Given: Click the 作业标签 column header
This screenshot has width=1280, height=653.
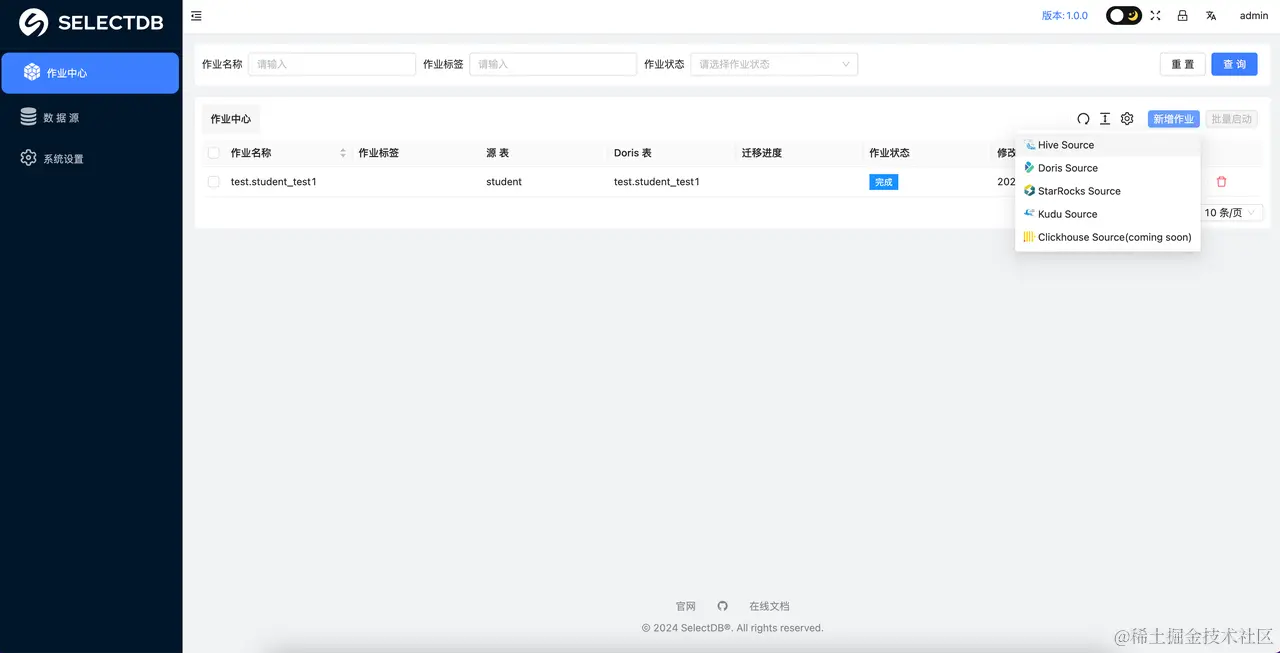Looking at the screenshot, I should (379, 153).
